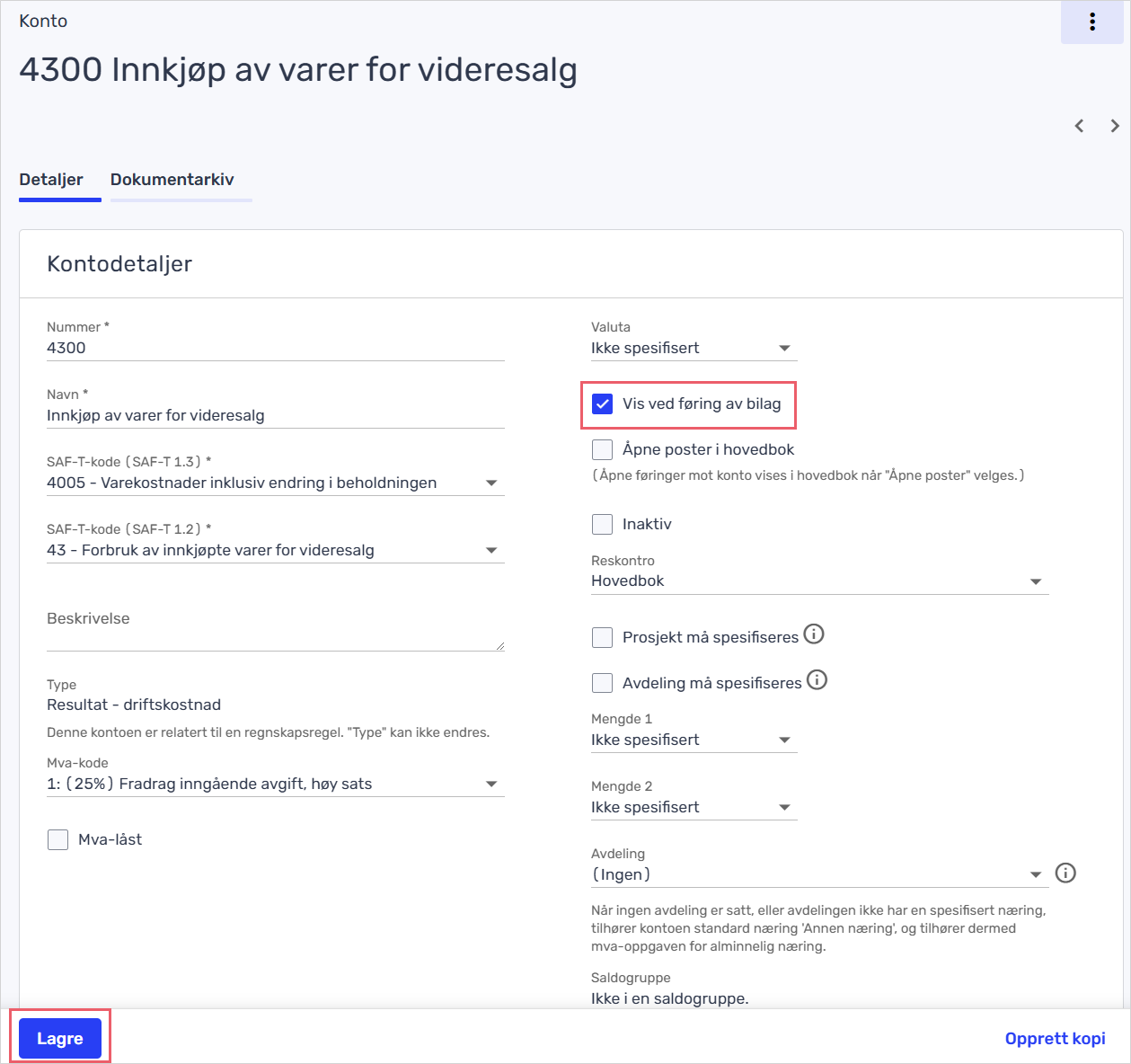Open the Mengde 2 dropdown
Viewport: 1131px width, 1064px height.
point(694,808)
